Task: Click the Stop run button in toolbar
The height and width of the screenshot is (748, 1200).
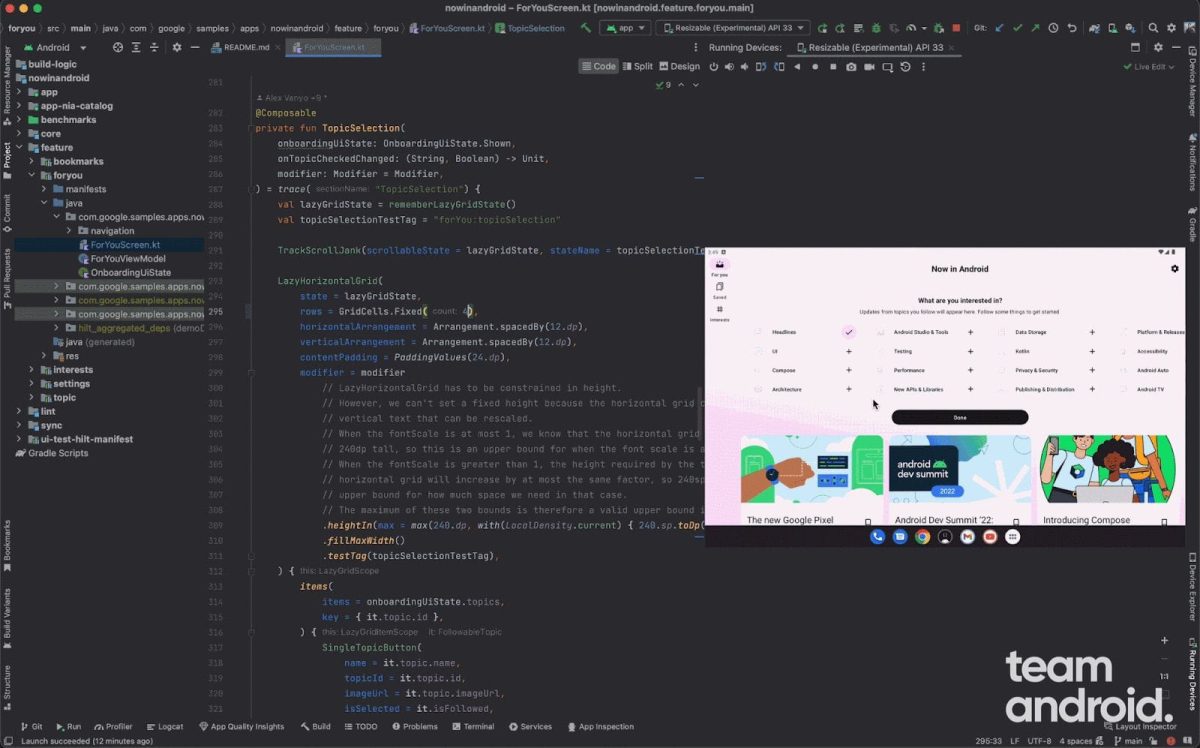Action: coord(956,28)
